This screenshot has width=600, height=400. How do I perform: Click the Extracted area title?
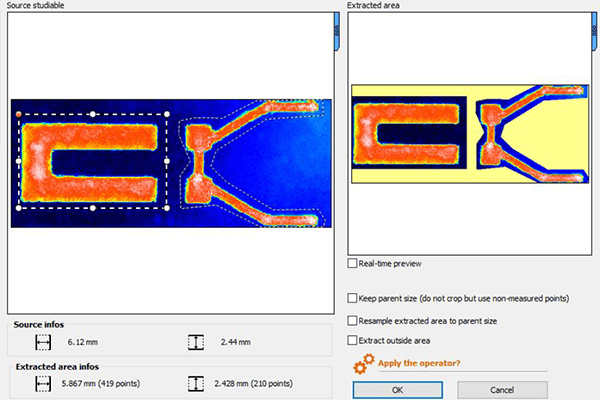(373, 5)
